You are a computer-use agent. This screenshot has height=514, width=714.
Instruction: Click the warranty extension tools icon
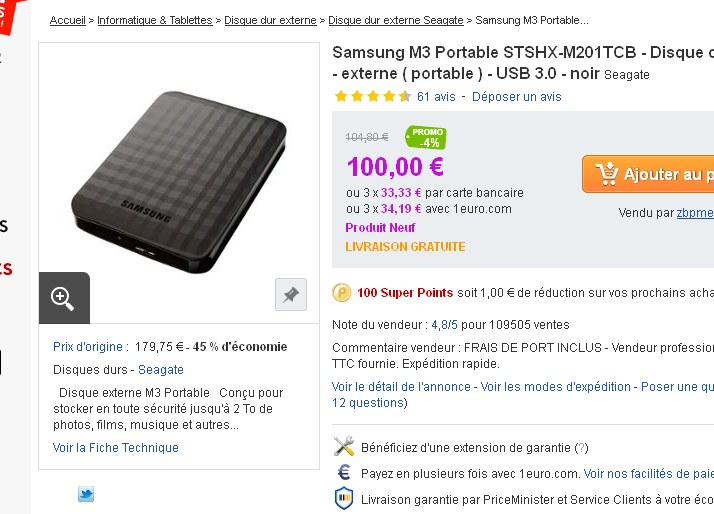pos(343,447)
